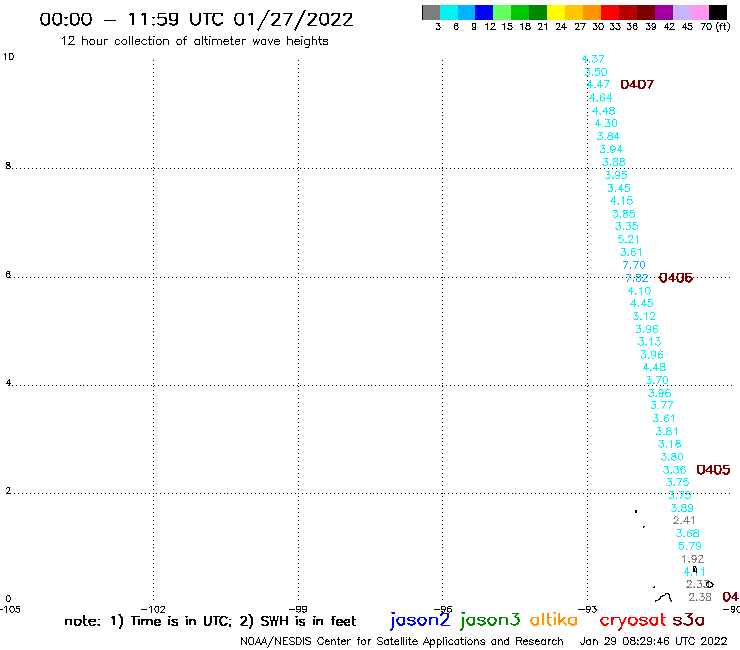Click the latitude 4 axis label
The image size is (740, 650).
tap(8, 382)
